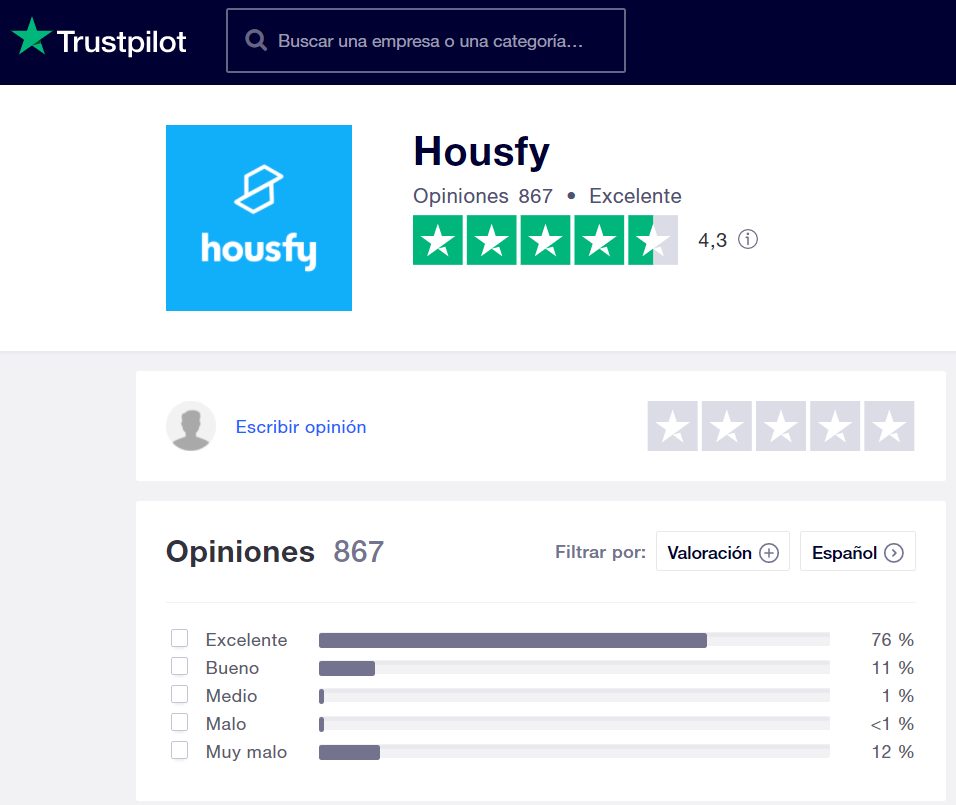This screenshot has height=805, width=956.
Task: Check the Excelente filter checkbox
Action: point(179,638)
